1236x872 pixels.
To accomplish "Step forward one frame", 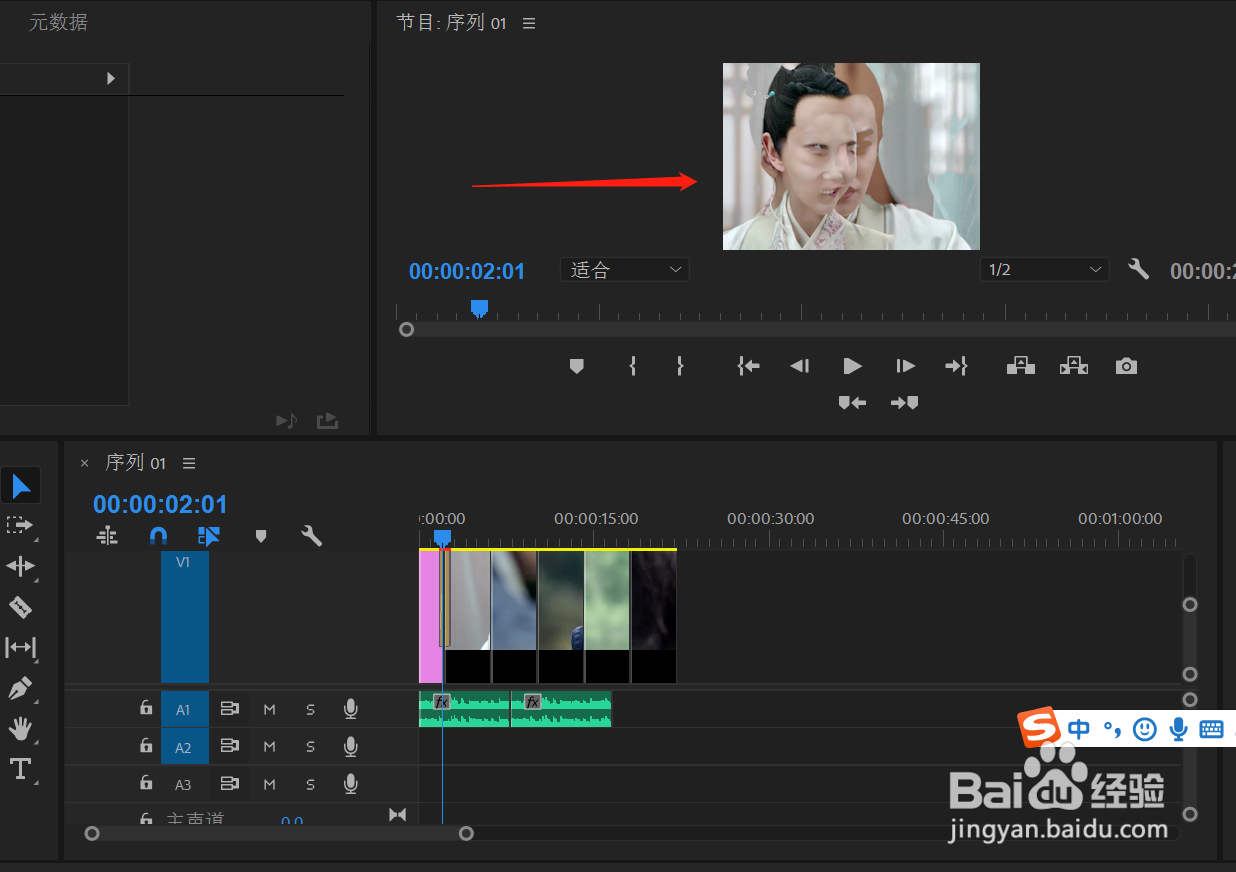I will (905, 366).
